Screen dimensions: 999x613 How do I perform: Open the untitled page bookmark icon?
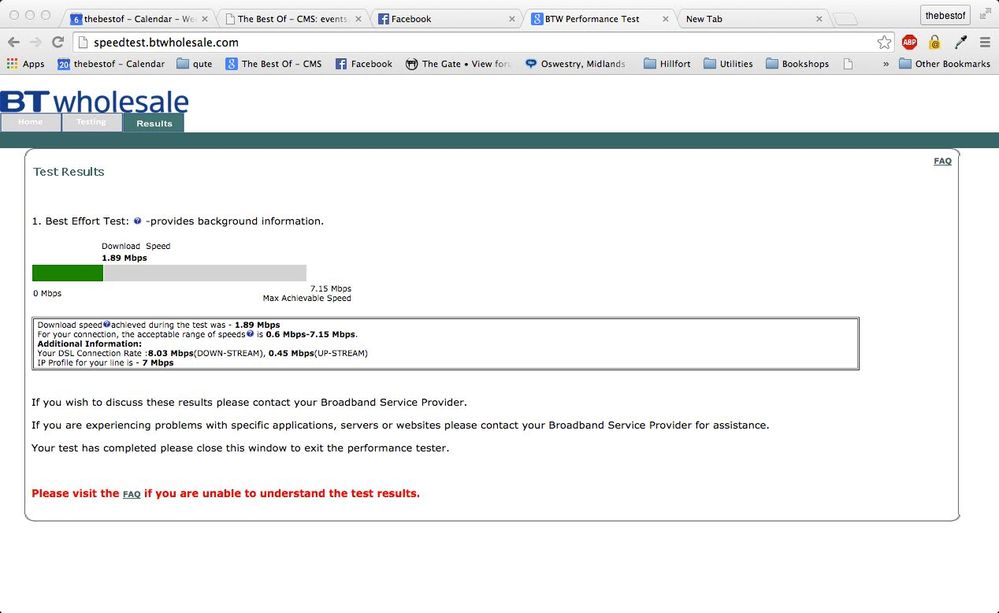coord(848,64)
